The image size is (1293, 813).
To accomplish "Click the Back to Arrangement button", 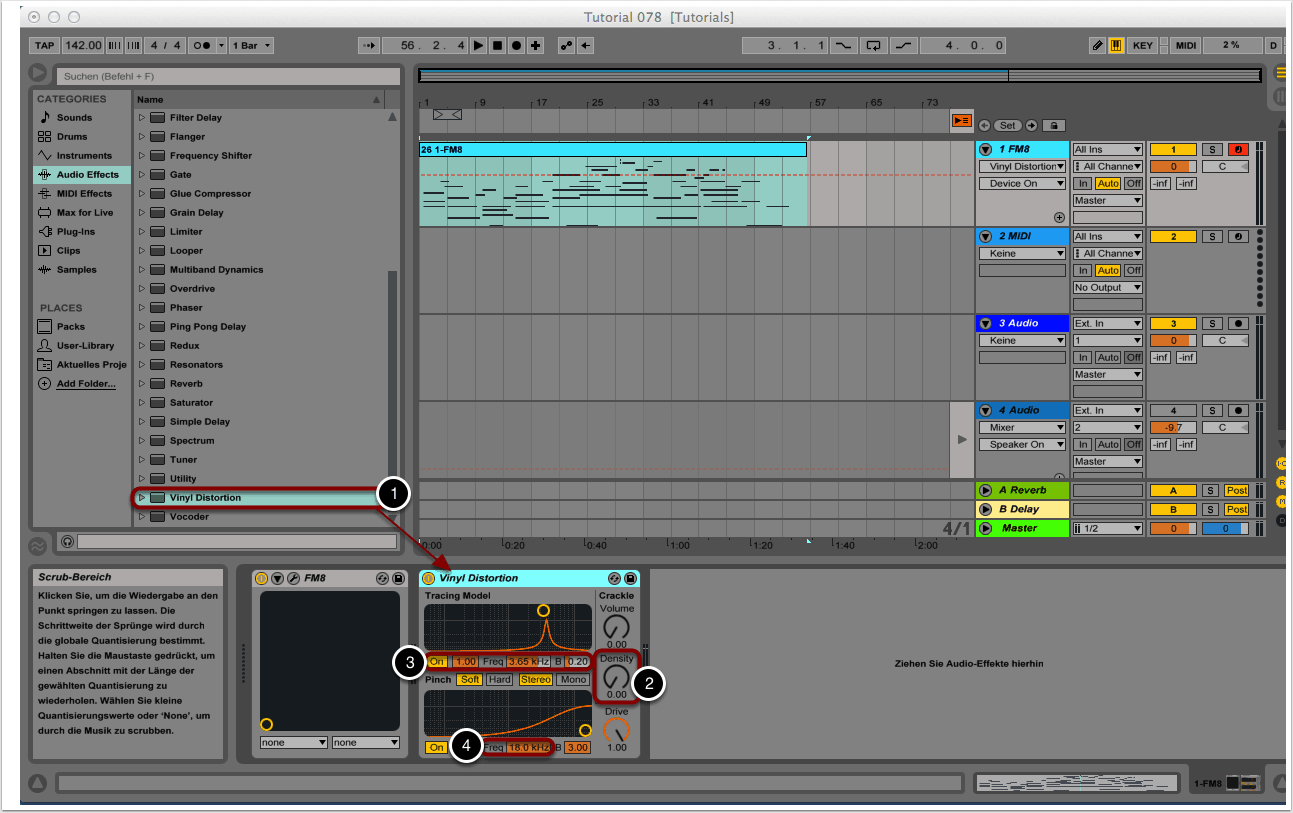I will [x=961, y=120].
